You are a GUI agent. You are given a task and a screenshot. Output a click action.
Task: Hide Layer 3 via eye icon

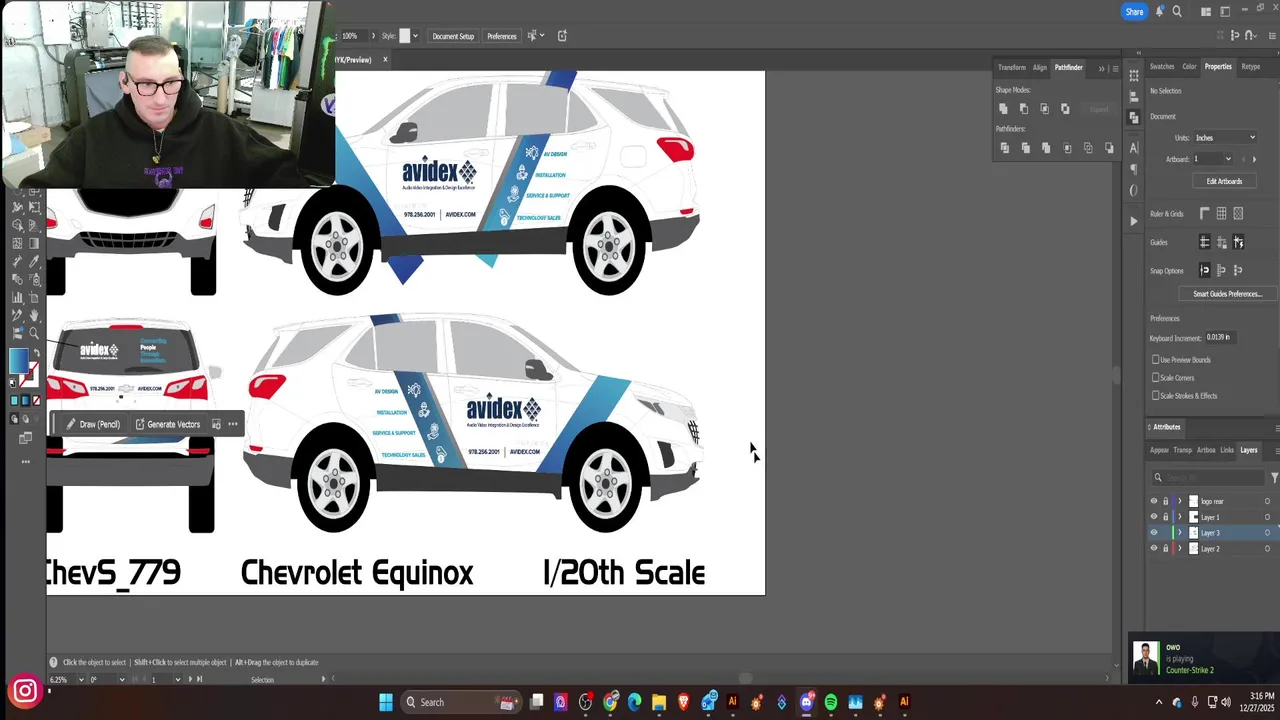pos(1154,532)
